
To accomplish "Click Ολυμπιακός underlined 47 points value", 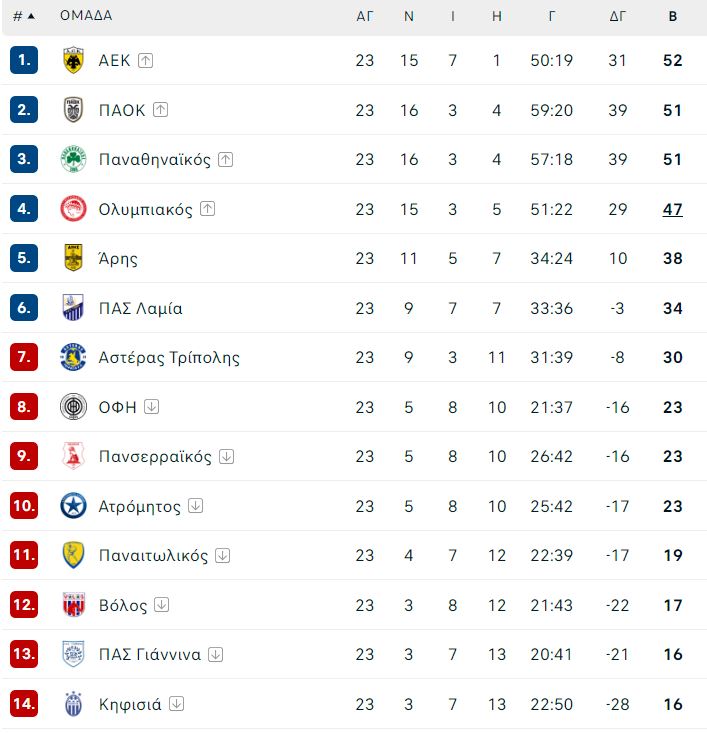I will tap(672, 209).
